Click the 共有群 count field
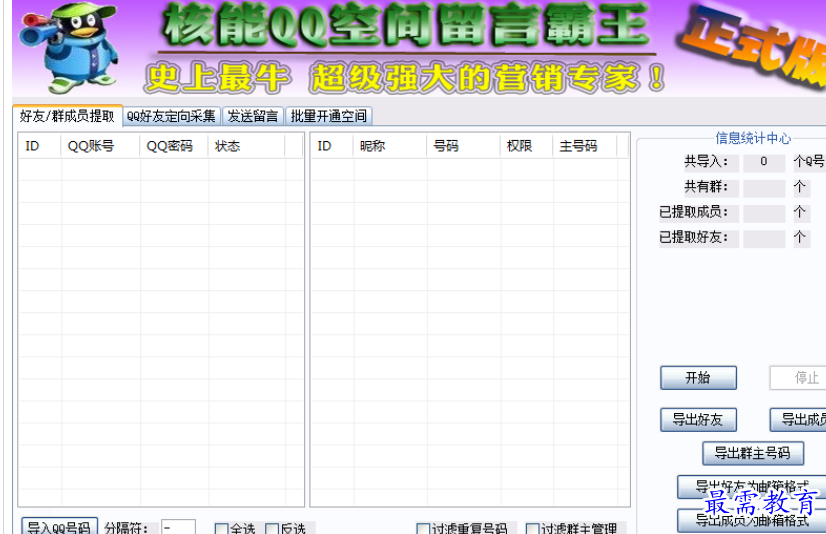Image resolution: width=826 pixels, height=534 pixels. click(764, 187)
